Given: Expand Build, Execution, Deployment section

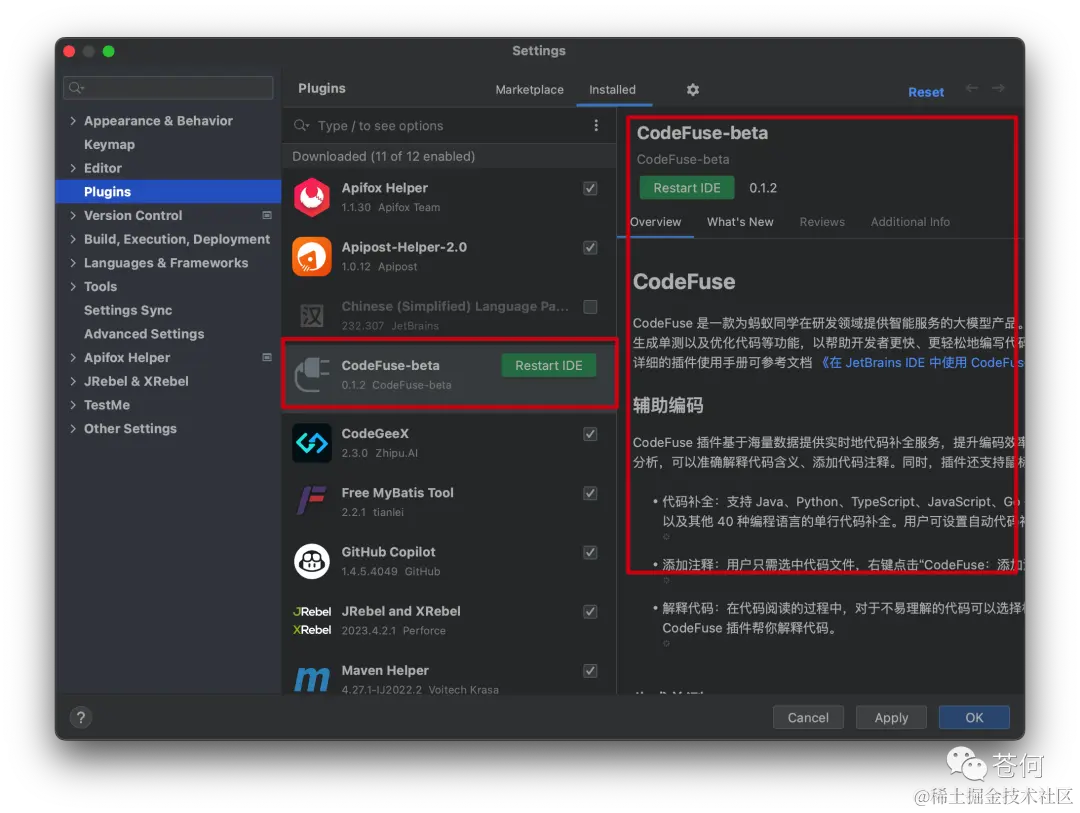Looking at the screenshot, I should point(73,239).
